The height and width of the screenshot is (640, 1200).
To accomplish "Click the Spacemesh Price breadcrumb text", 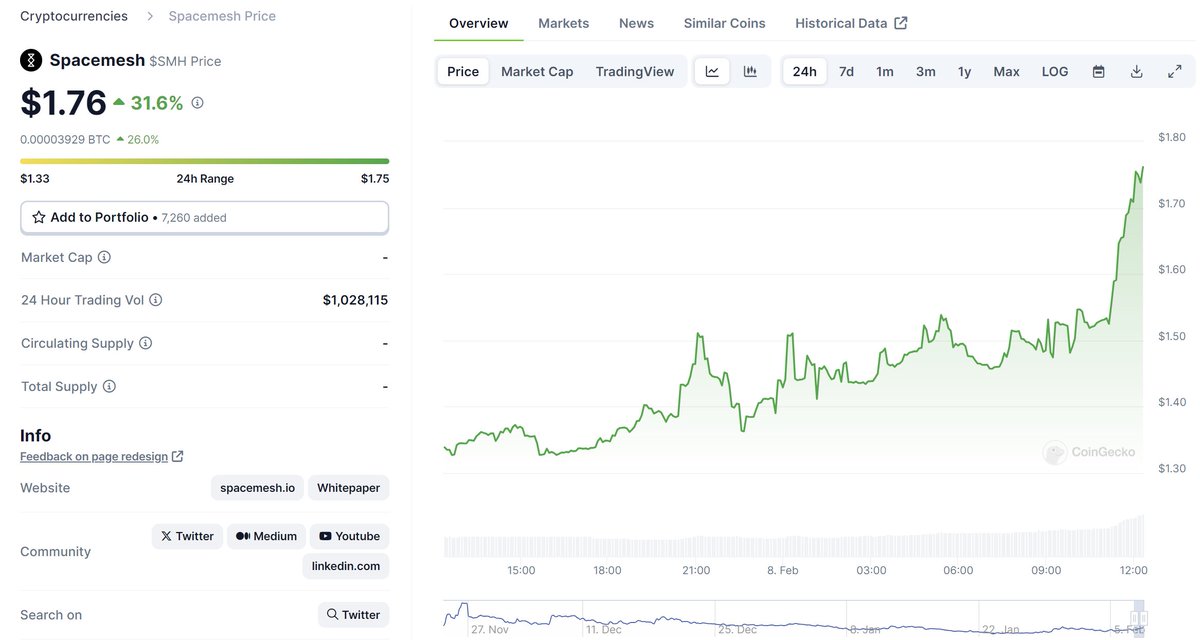I will [x=222, y=16].
